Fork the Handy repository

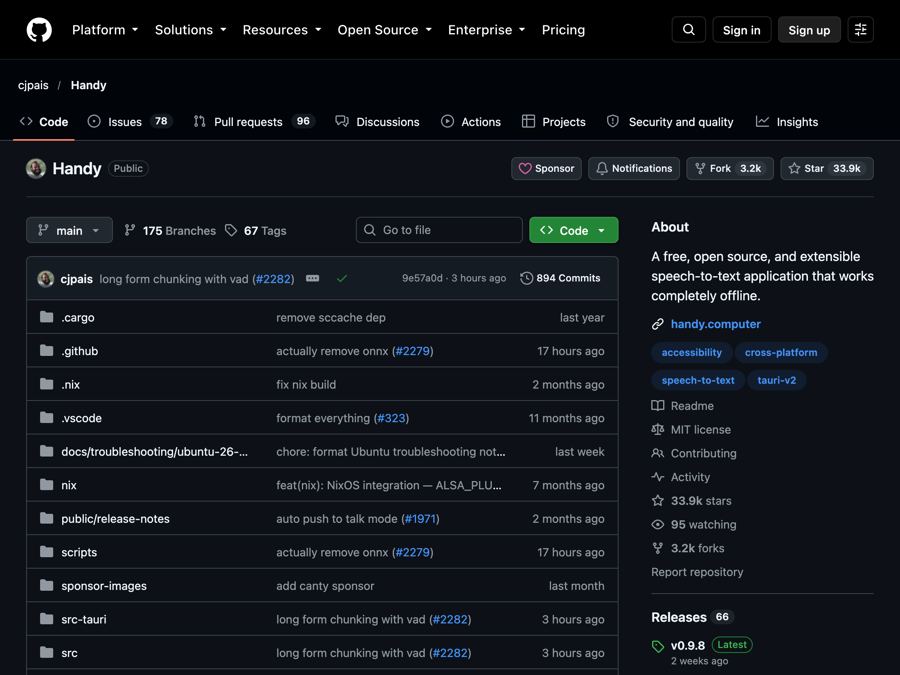pyautogui.click(x=730, y=169)
